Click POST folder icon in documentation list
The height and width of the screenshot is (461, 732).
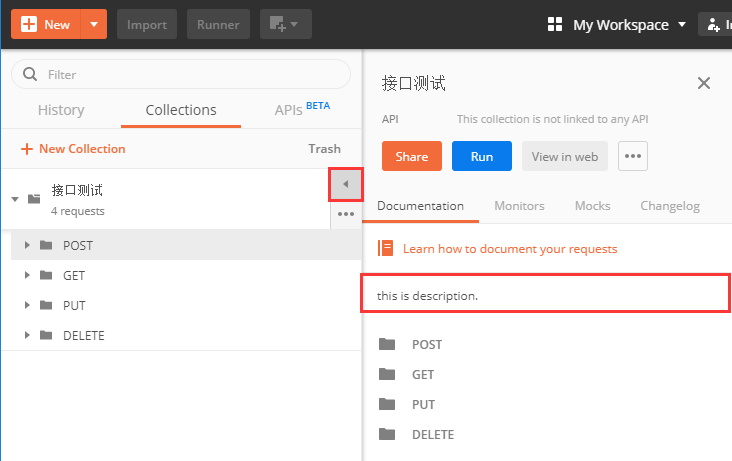(x=387, y=344)
